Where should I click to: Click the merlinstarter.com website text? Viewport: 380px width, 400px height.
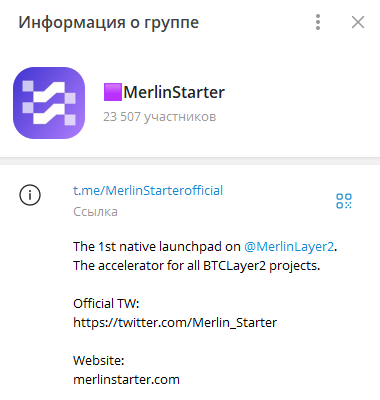[126, 380]
